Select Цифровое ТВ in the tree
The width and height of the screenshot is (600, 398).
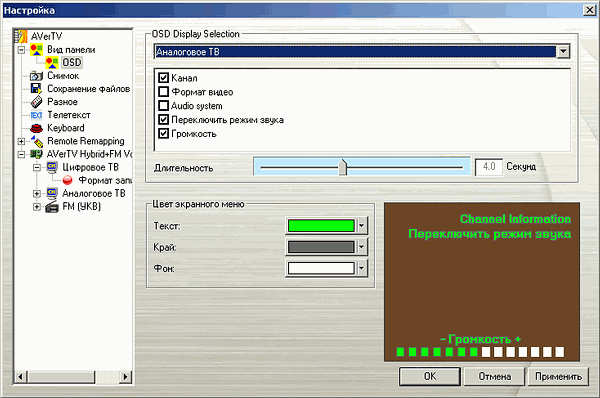click(91, 167)
